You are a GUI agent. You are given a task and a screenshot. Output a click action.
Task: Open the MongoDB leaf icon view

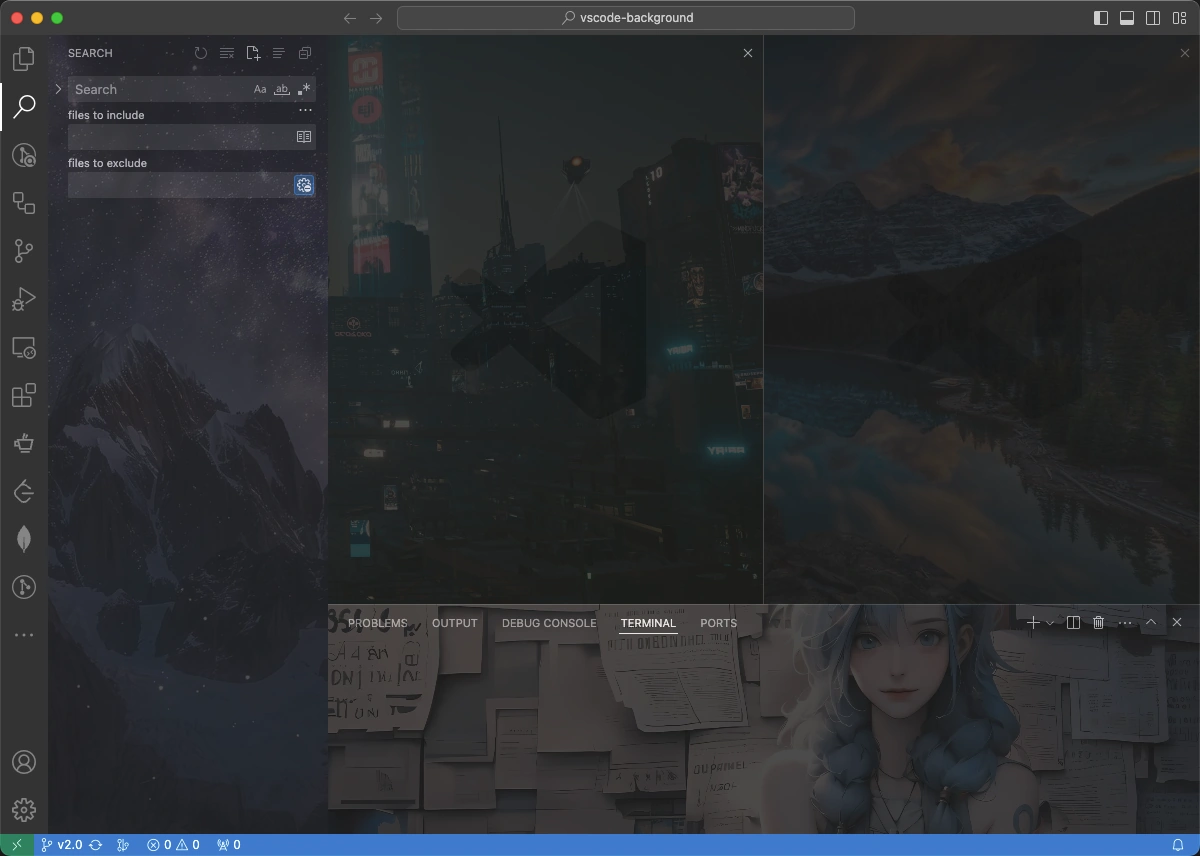click(x=24, y=539)
